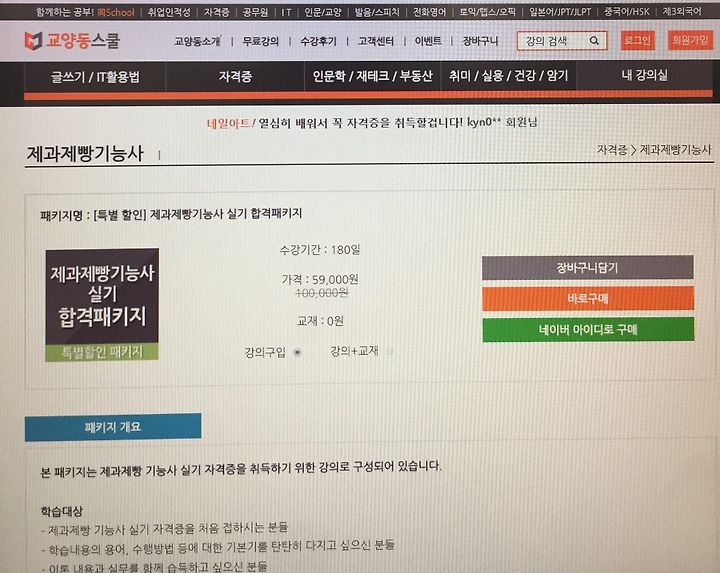Click the 회원가입 button
The width and height of the screenshot is (720, 573).
coord(690,40)
